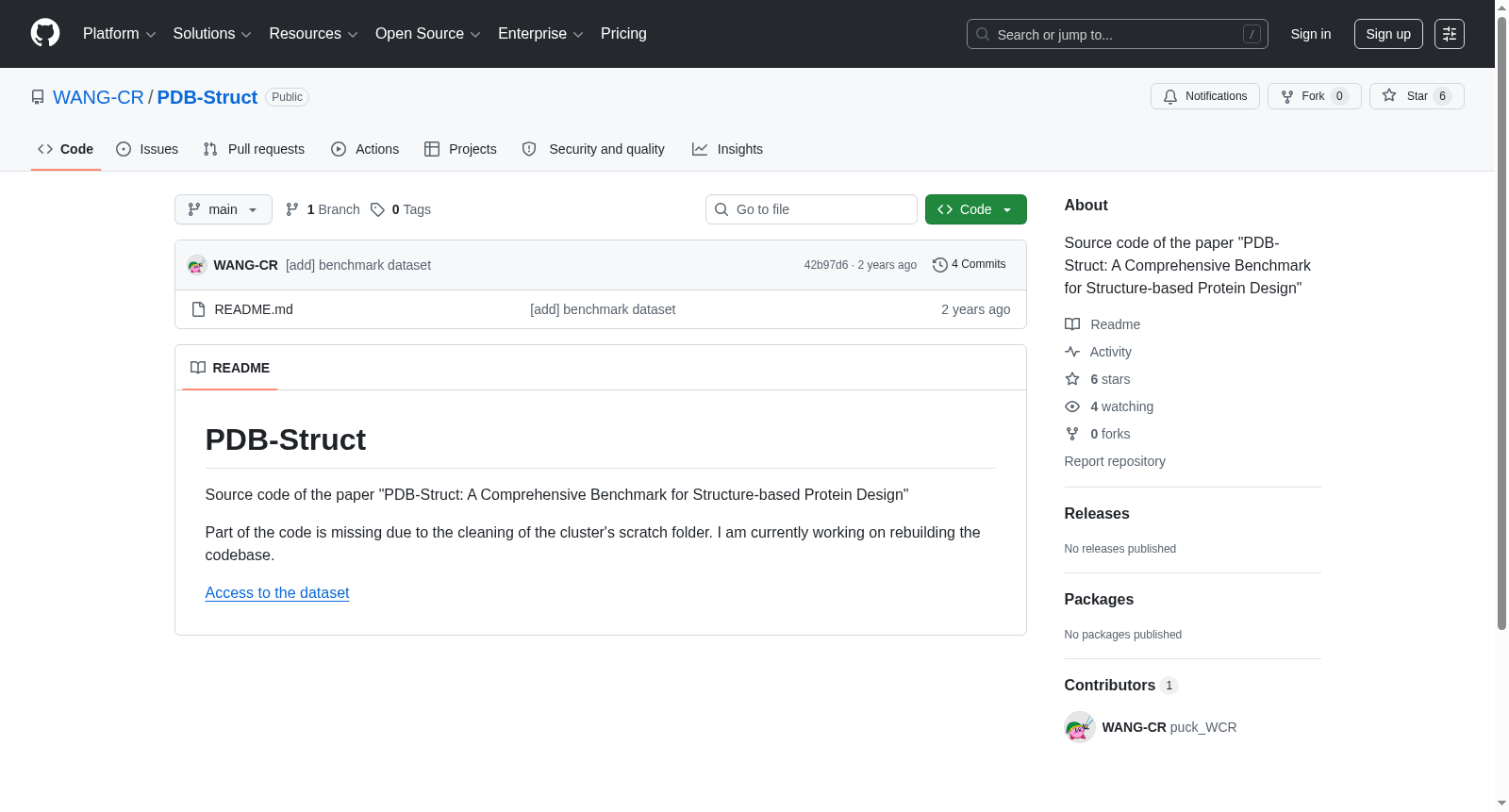Click the repository icon beside WANG-CR
The height and width of the screenshot is (812, 1509).
[x=38, y=97]
